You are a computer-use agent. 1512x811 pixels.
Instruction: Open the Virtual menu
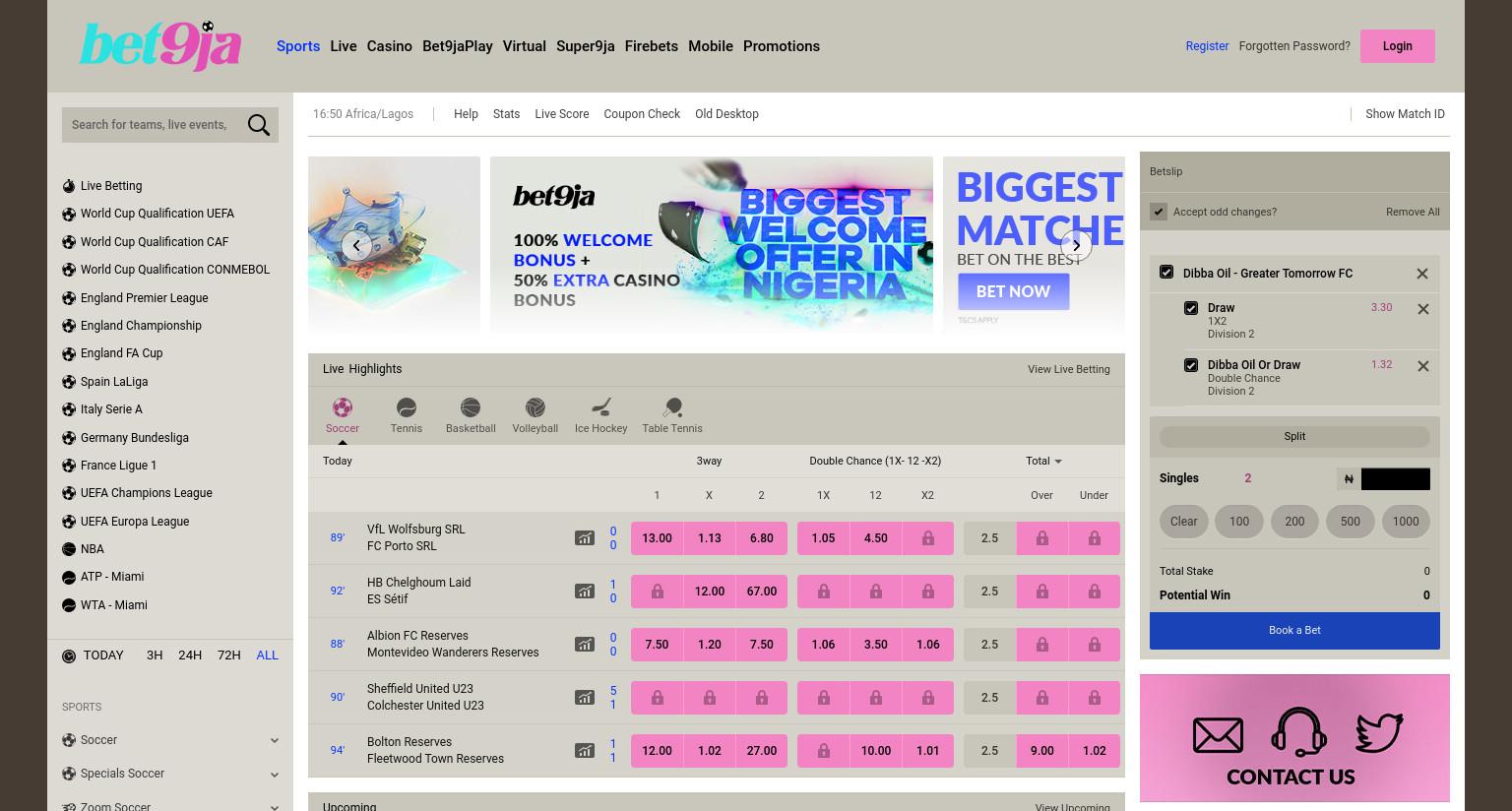tap(525, 46)
